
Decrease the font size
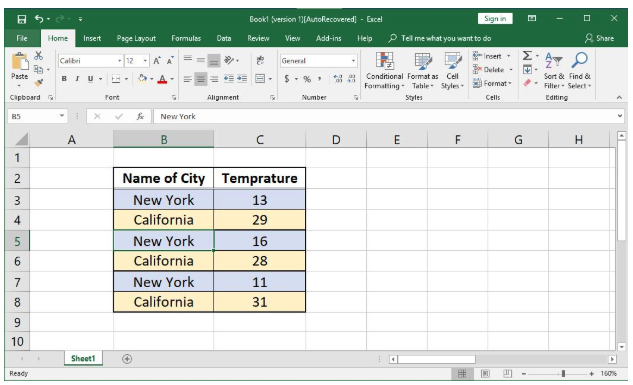pyautogui.click(x=170, y=61)
